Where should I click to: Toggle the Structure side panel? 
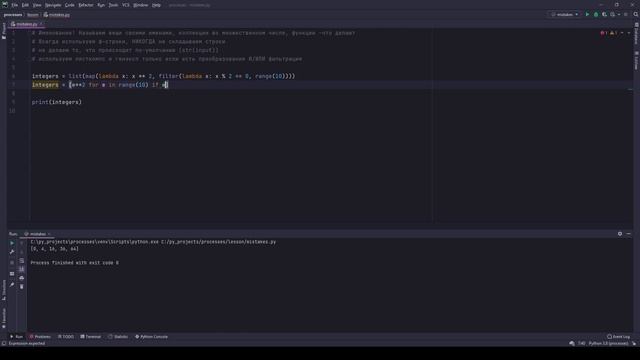point(4,290)
